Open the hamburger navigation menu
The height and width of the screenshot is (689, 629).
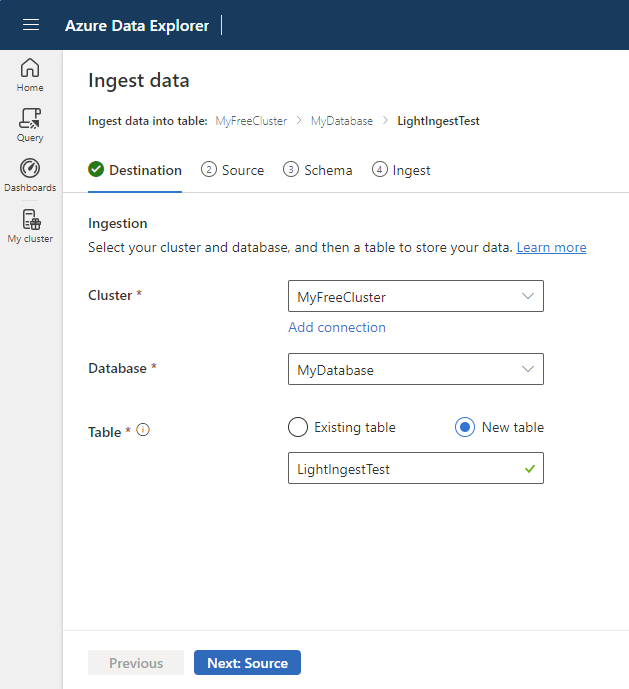[31, 25]
